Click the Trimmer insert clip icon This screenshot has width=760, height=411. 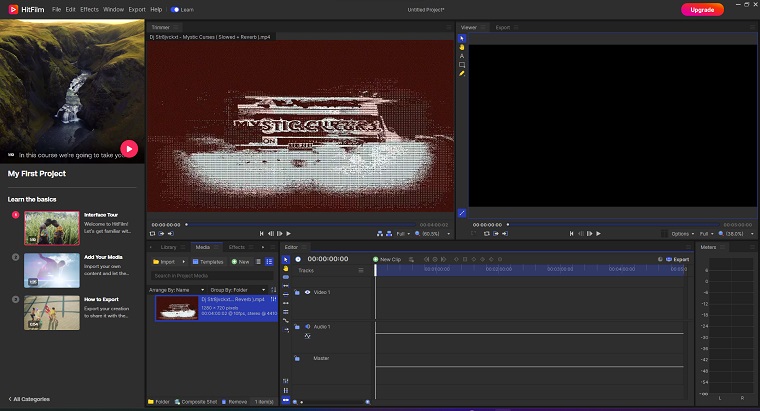[380, 234]
